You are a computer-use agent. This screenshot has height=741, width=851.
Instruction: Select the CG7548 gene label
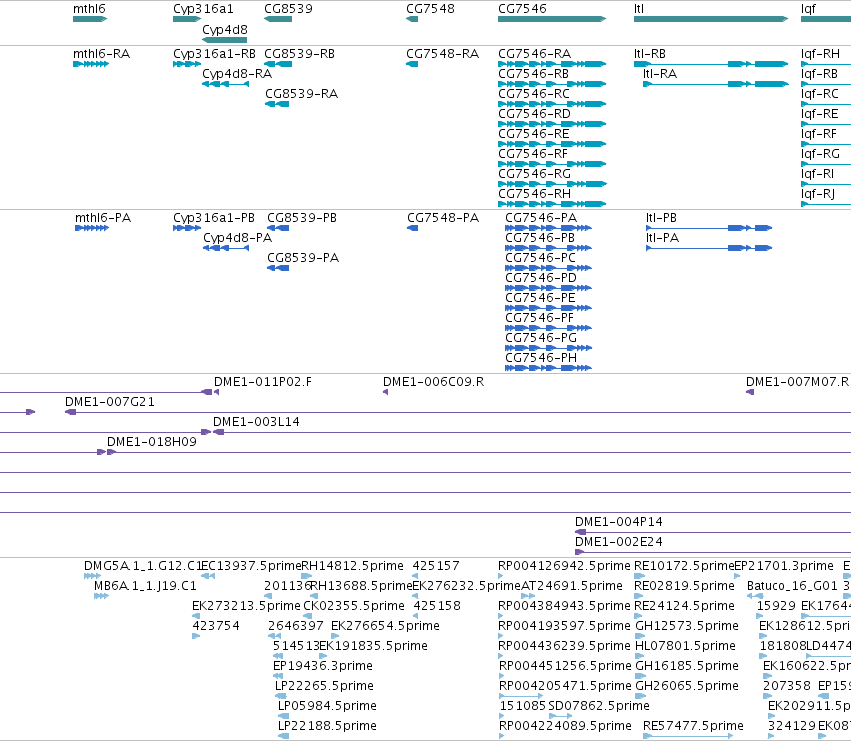click(430, 9)
